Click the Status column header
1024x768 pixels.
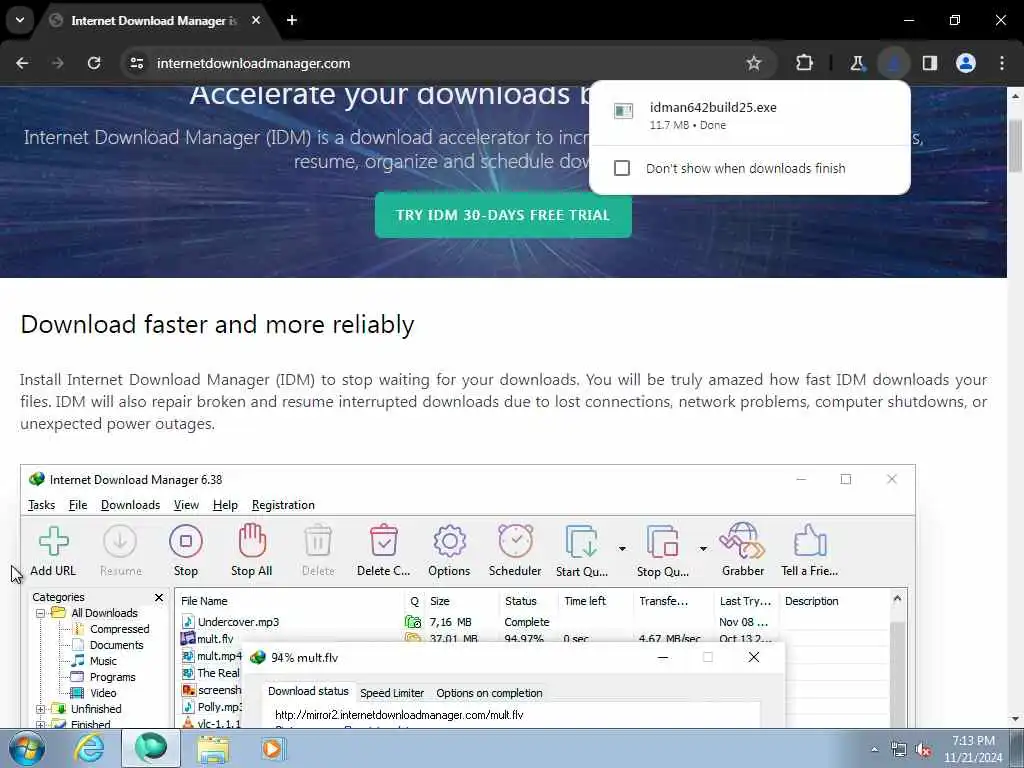point(520,601)
